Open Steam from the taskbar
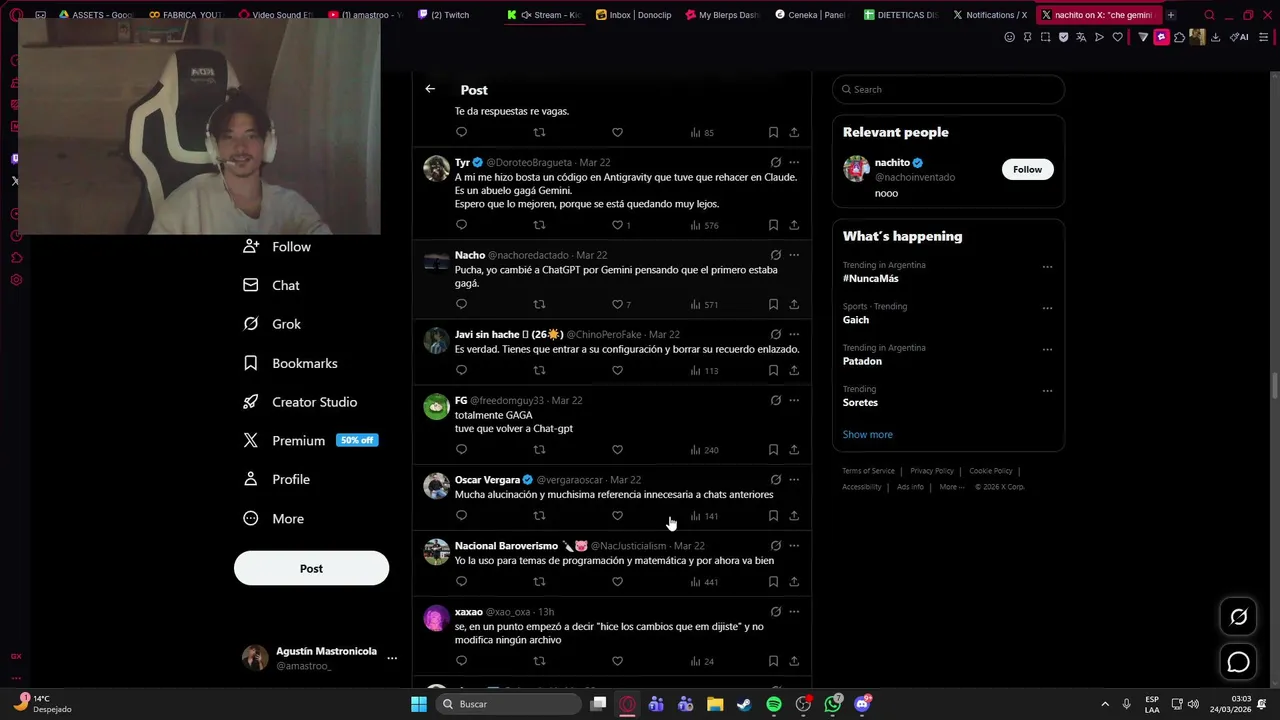 744,704
